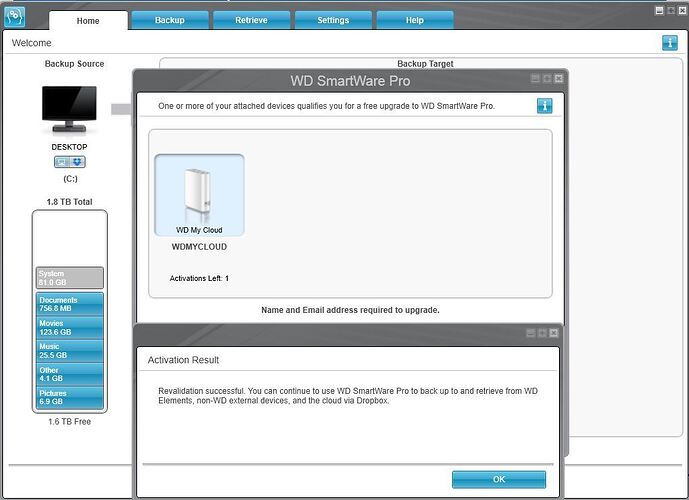The width and height of the screenshot is (689, 500).
Task: Close the WD SmartWare Pro dialog
Action: pos(558,79)
